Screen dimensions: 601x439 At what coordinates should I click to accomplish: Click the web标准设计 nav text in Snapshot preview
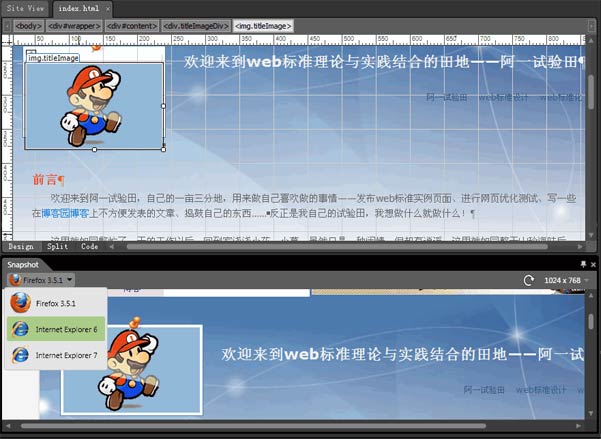tap(541, 390)
